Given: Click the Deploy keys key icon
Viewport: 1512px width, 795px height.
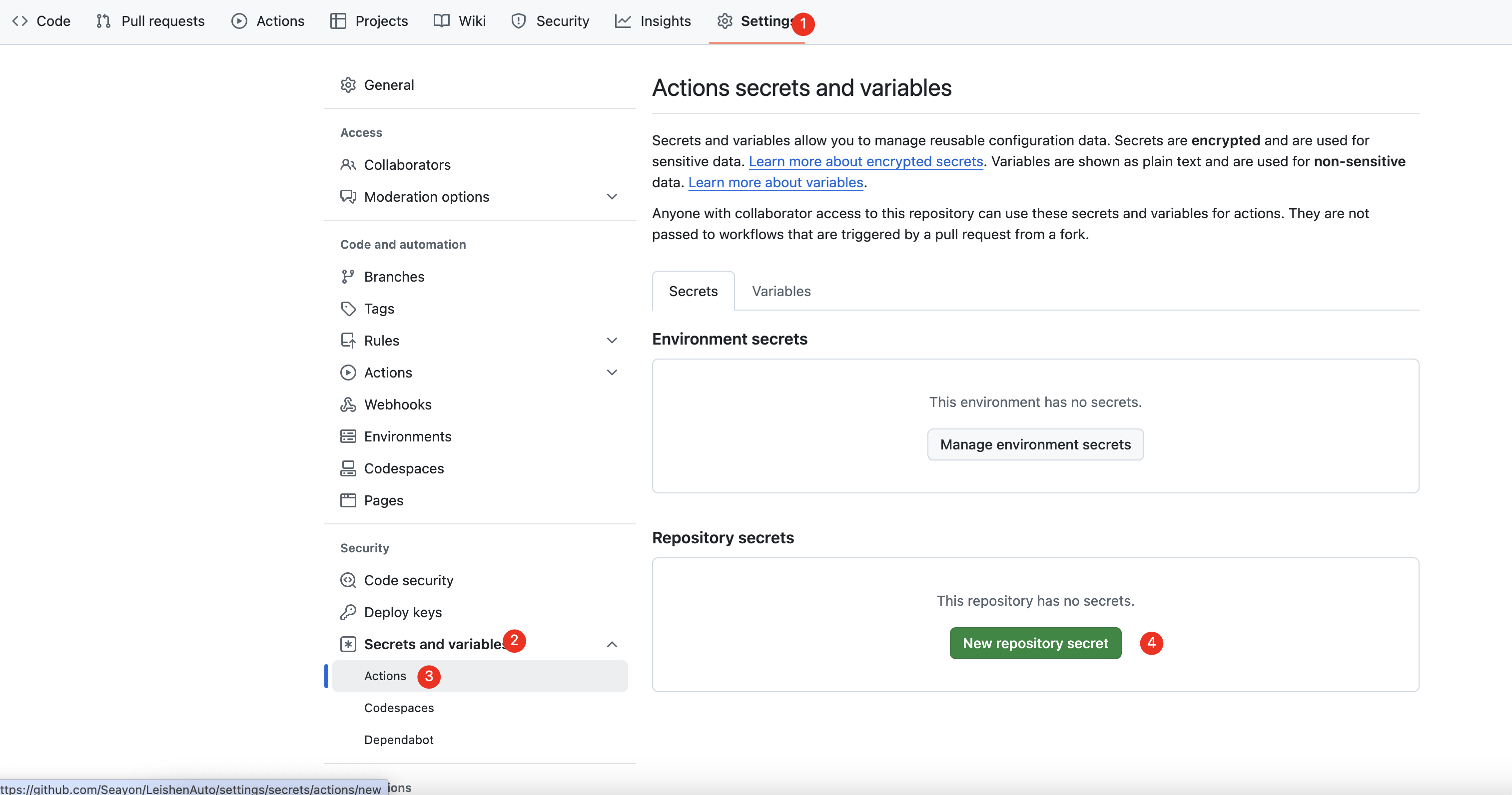Looking at the screenshot, I should [348, 613].
